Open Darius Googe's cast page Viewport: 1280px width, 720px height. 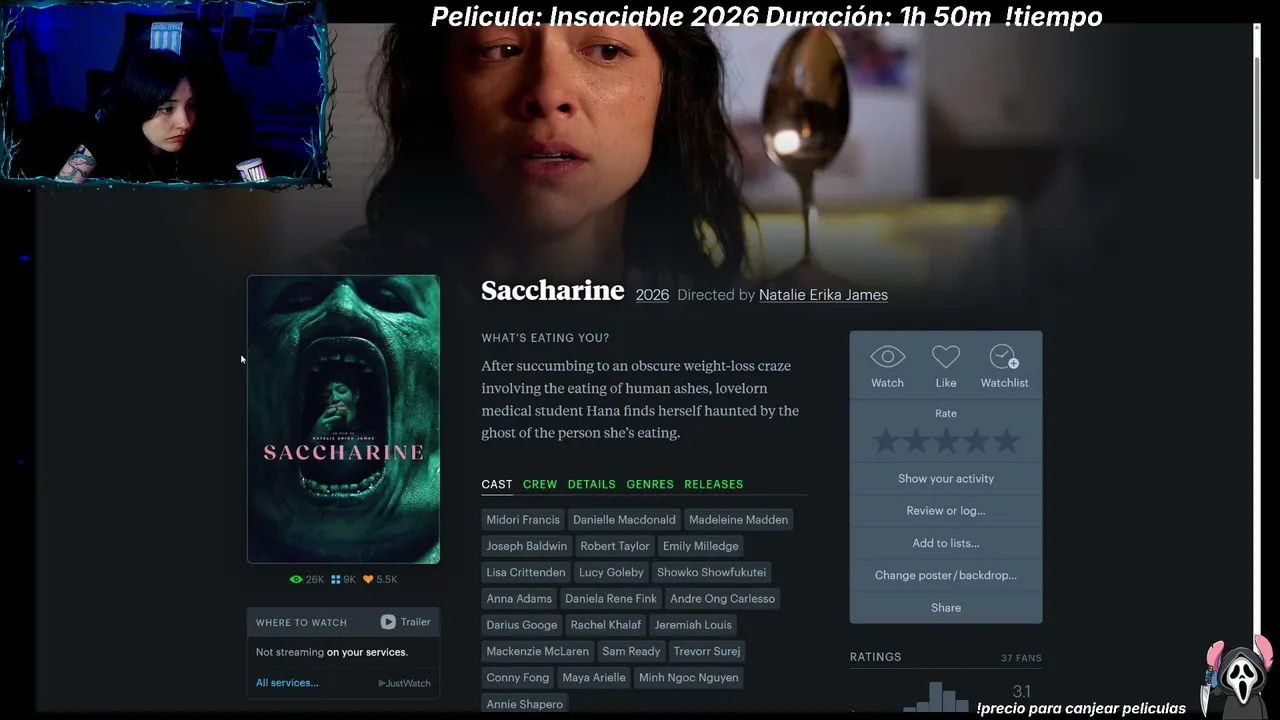point(522,625)
